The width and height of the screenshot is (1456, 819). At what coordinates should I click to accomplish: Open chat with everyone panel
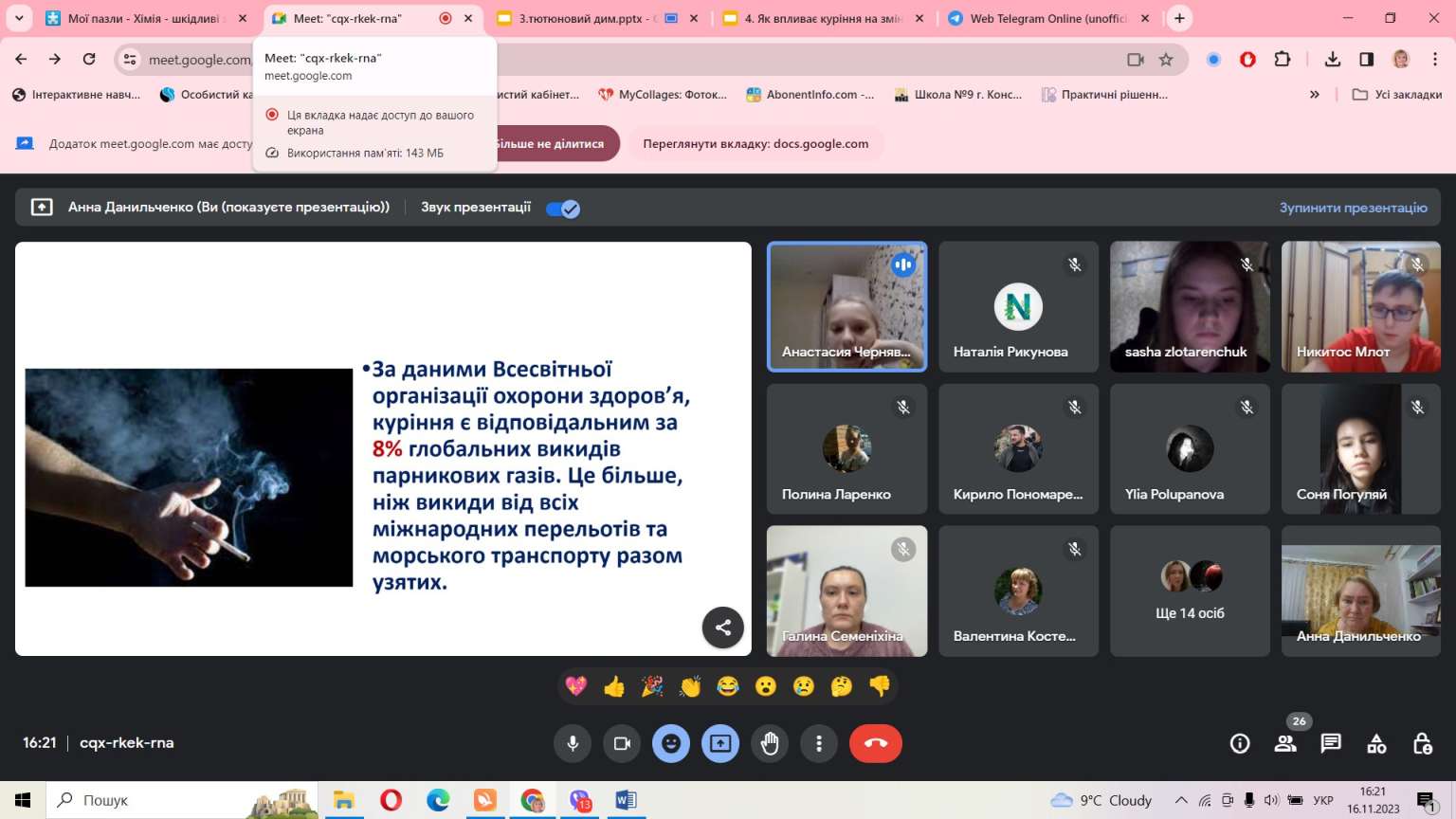pyautogui.click(x=1331, y=744)
